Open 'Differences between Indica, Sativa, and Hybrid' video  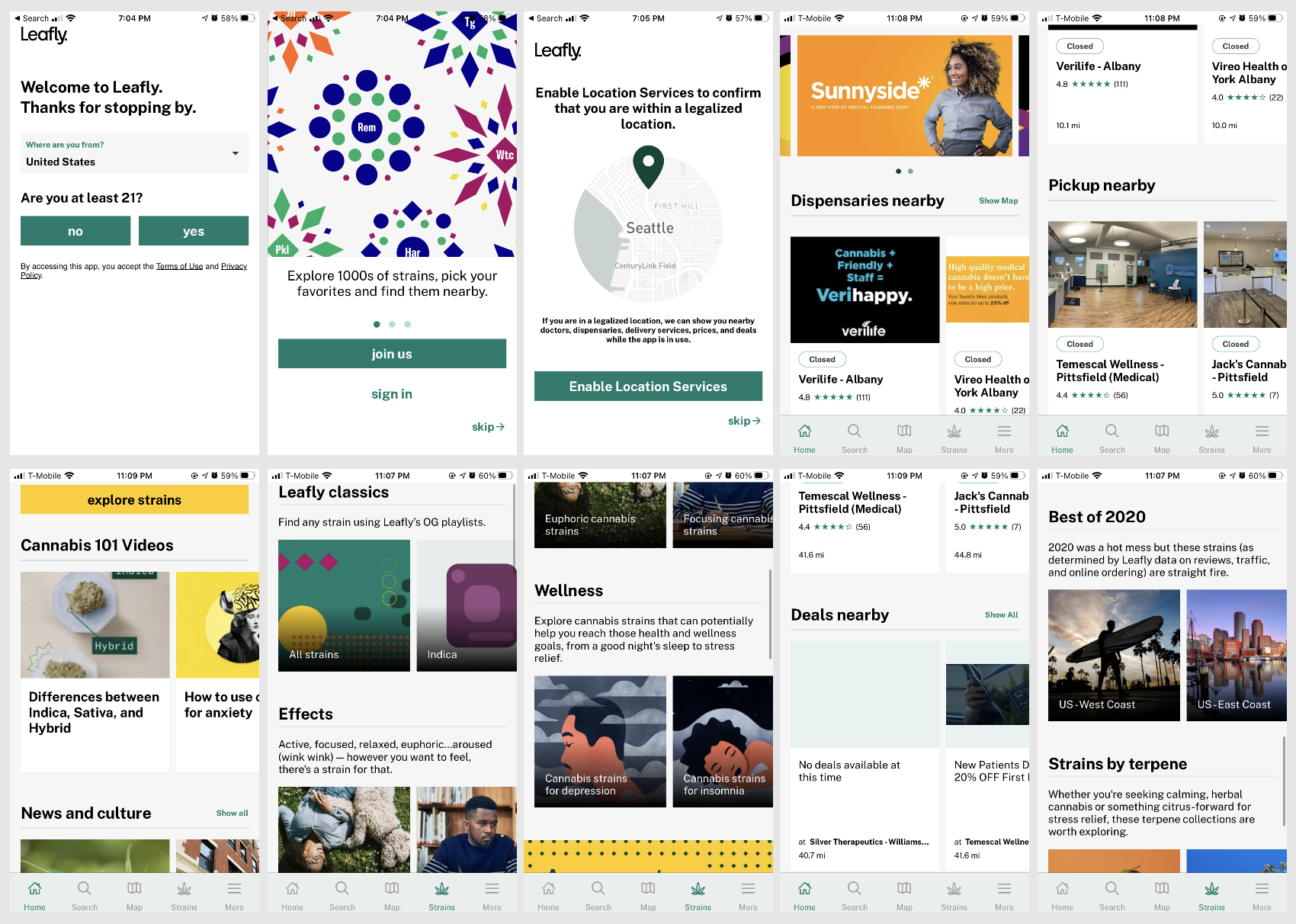(95, 671)
